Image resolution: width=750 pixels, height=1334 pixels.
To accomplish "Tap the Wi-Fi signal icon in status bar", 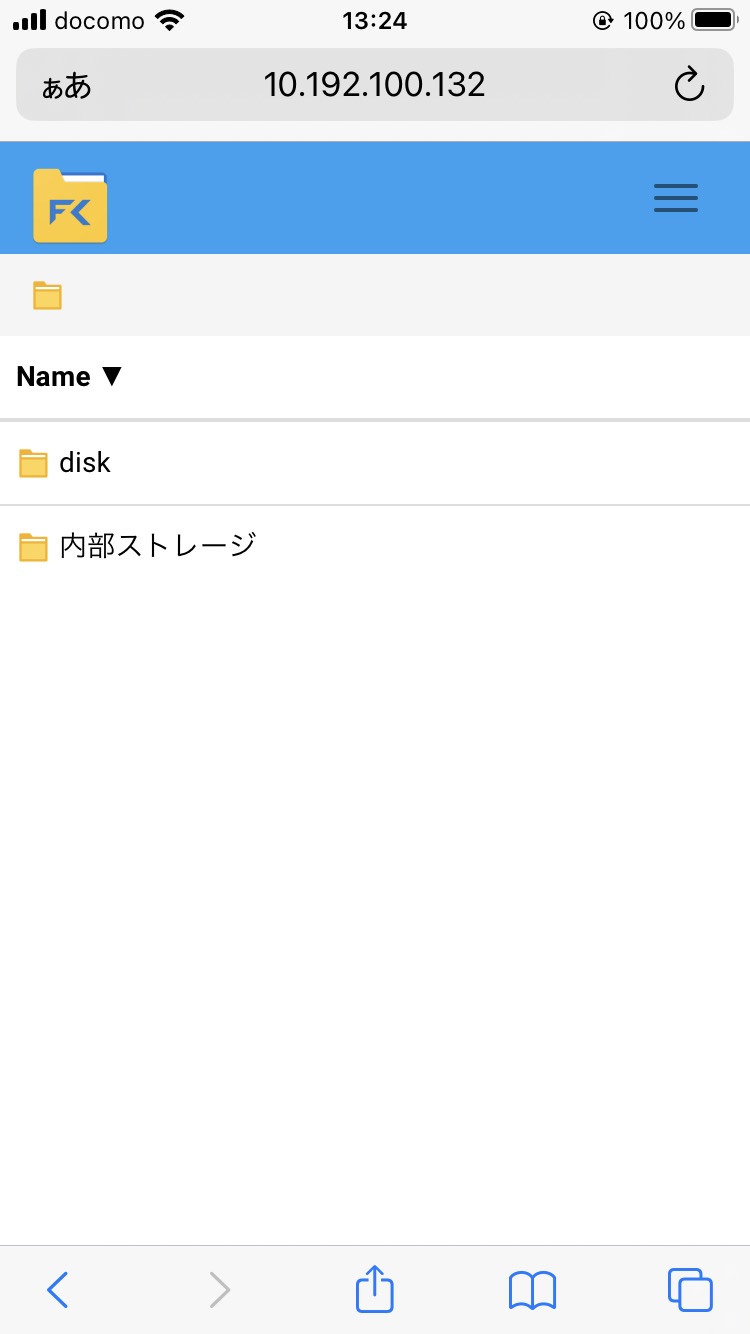I will click(x=172, y=20).
